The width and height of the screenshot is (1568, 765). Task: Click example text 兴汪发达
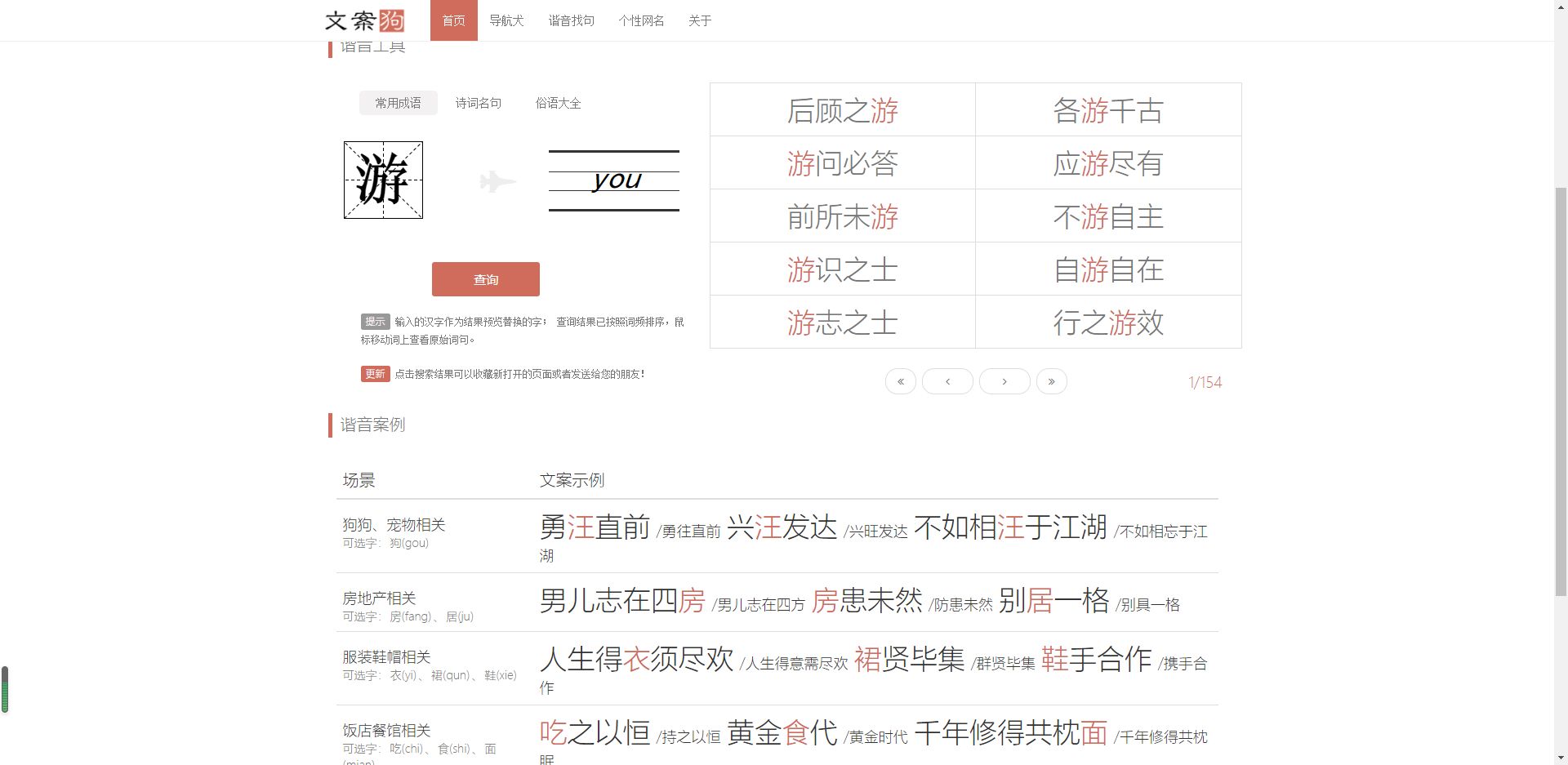[782, 527]
